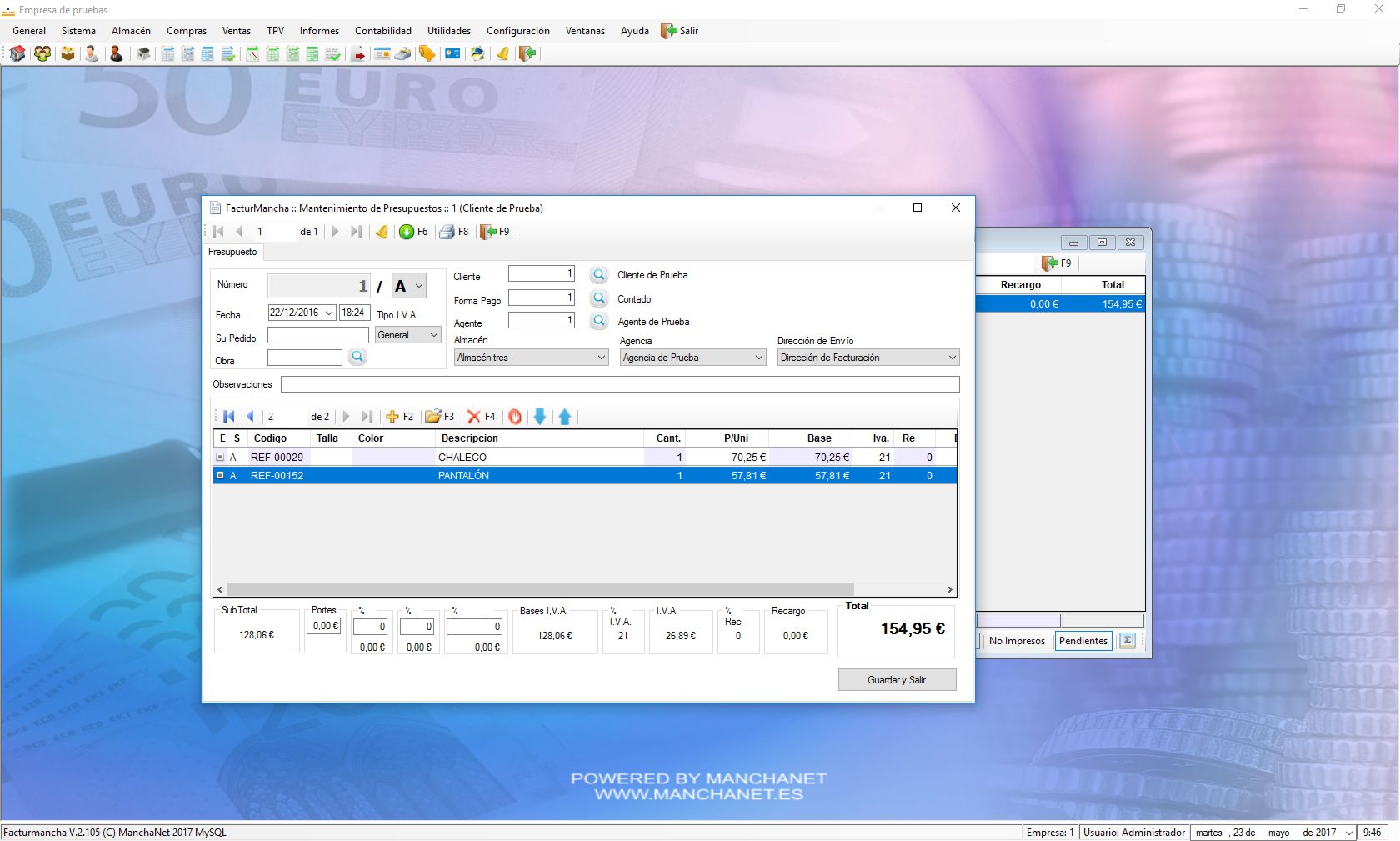Toggle the PANTALÓN row marker box
The height and width of the screenshot is (841, 1400).
click(x=220, y=475)
